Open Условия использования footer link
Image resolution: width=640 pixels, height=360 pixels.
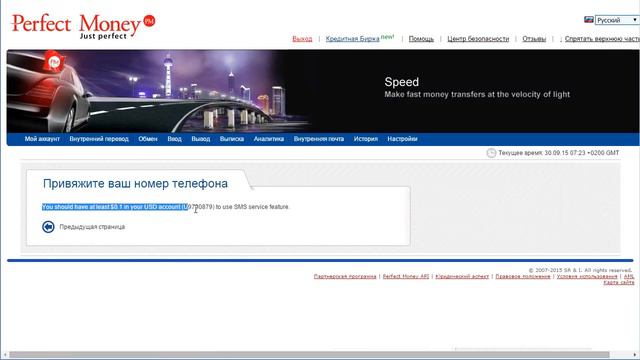(587, 276)
